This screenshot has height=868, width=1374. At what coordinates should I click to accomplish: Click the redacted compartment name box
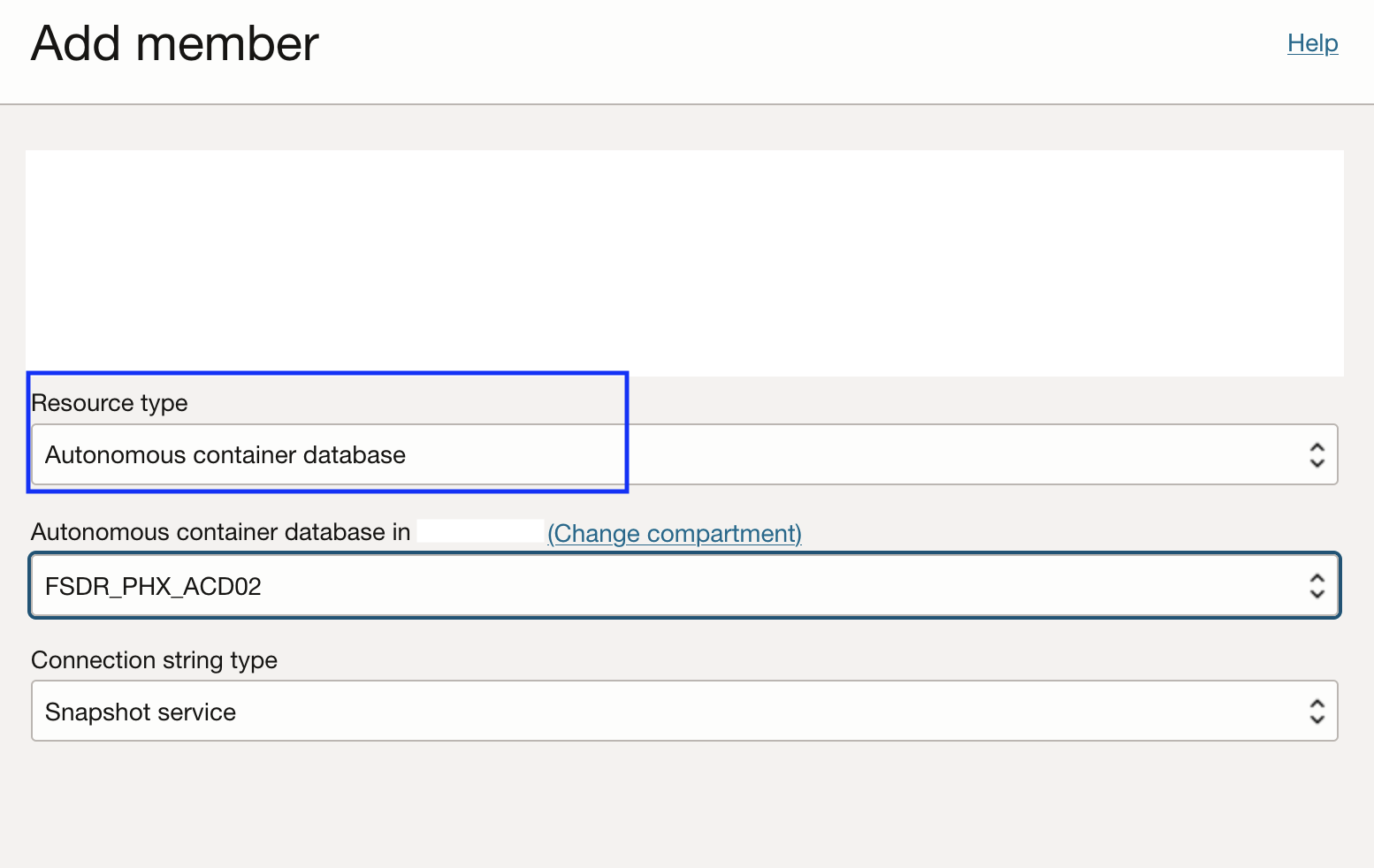click(480, 531)
